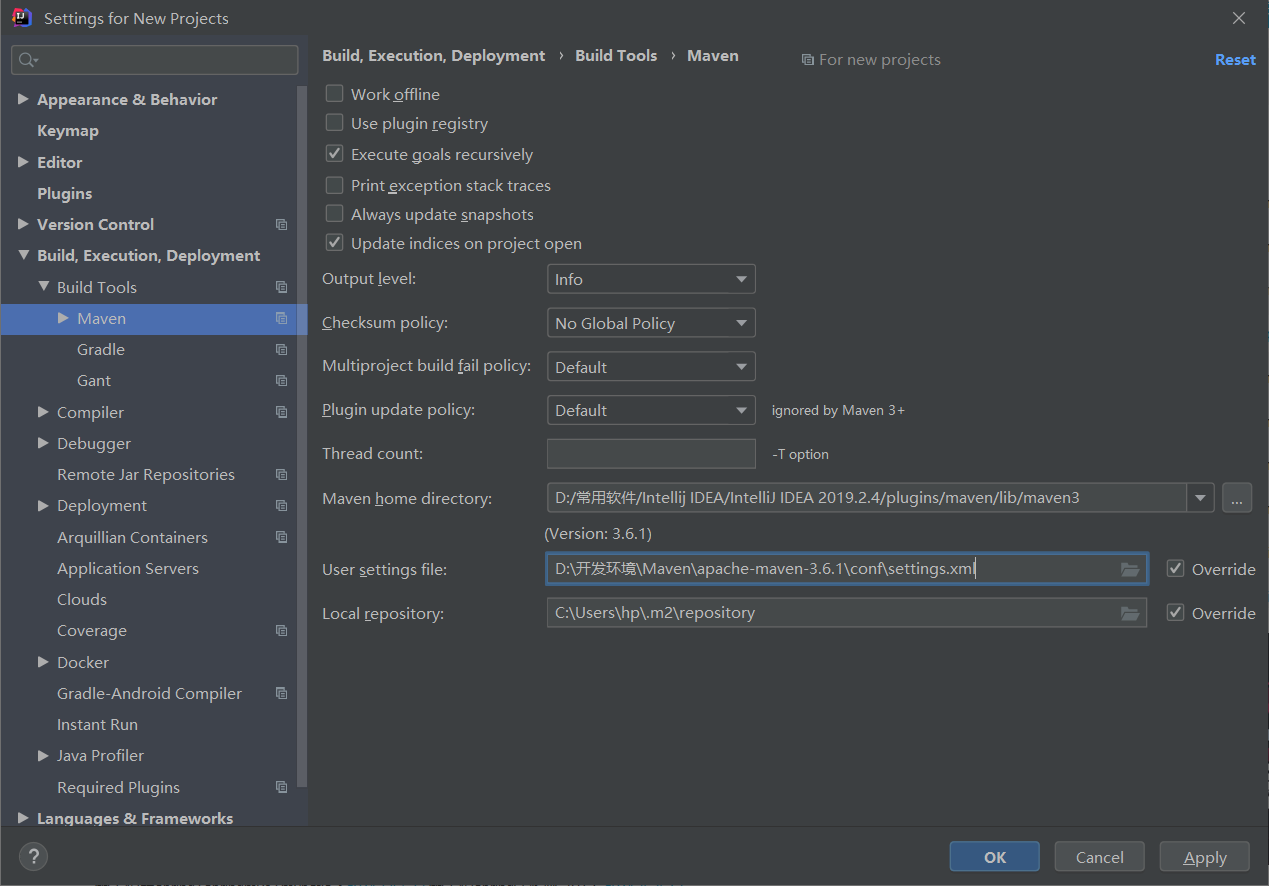Viewport: 1269px width, 886px height.
Task: Enable Work offline checkbox
Action: (335, 94)
